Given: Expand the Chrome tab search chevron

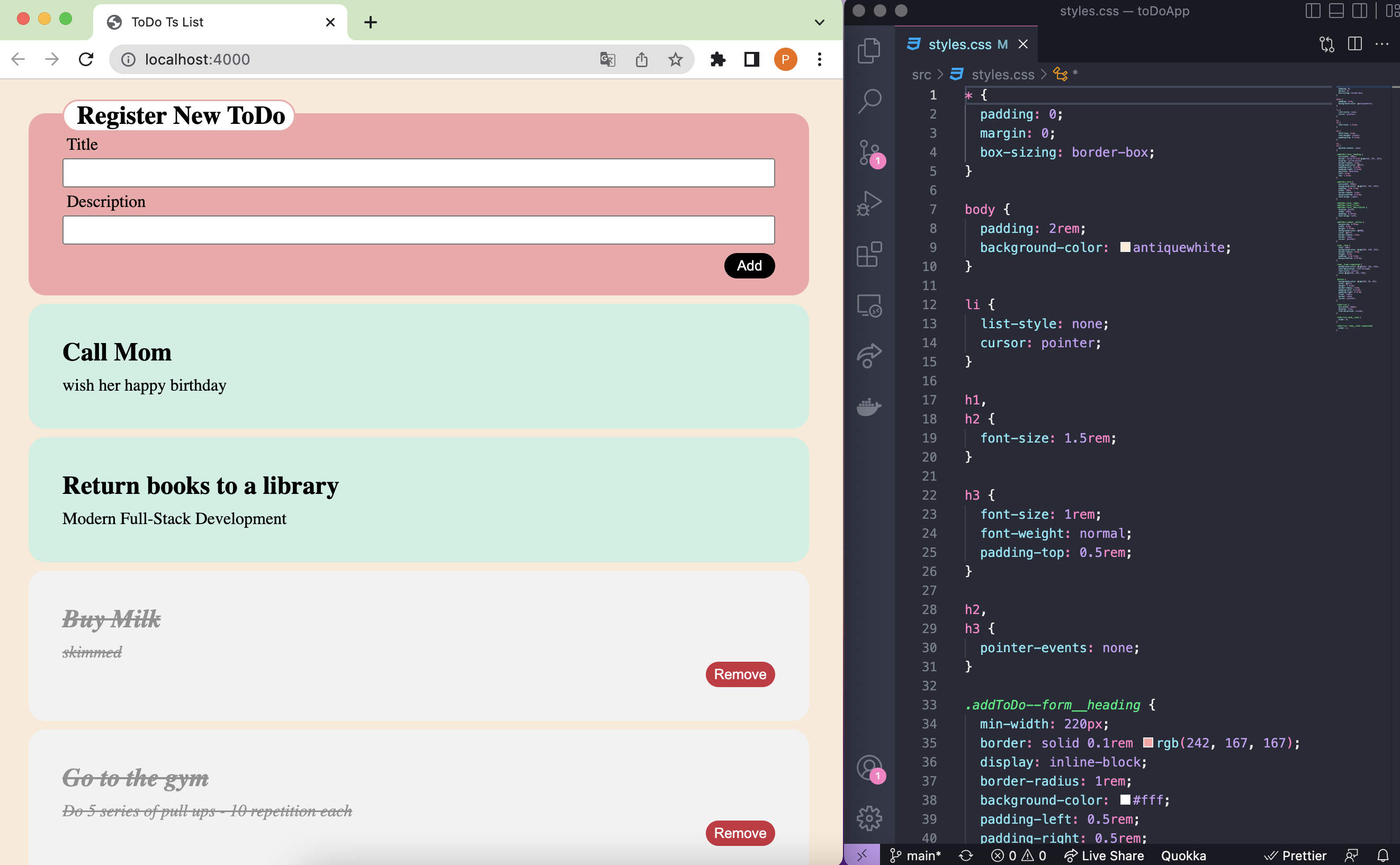Looking at the screenshot, I should [x=819, y=22].
